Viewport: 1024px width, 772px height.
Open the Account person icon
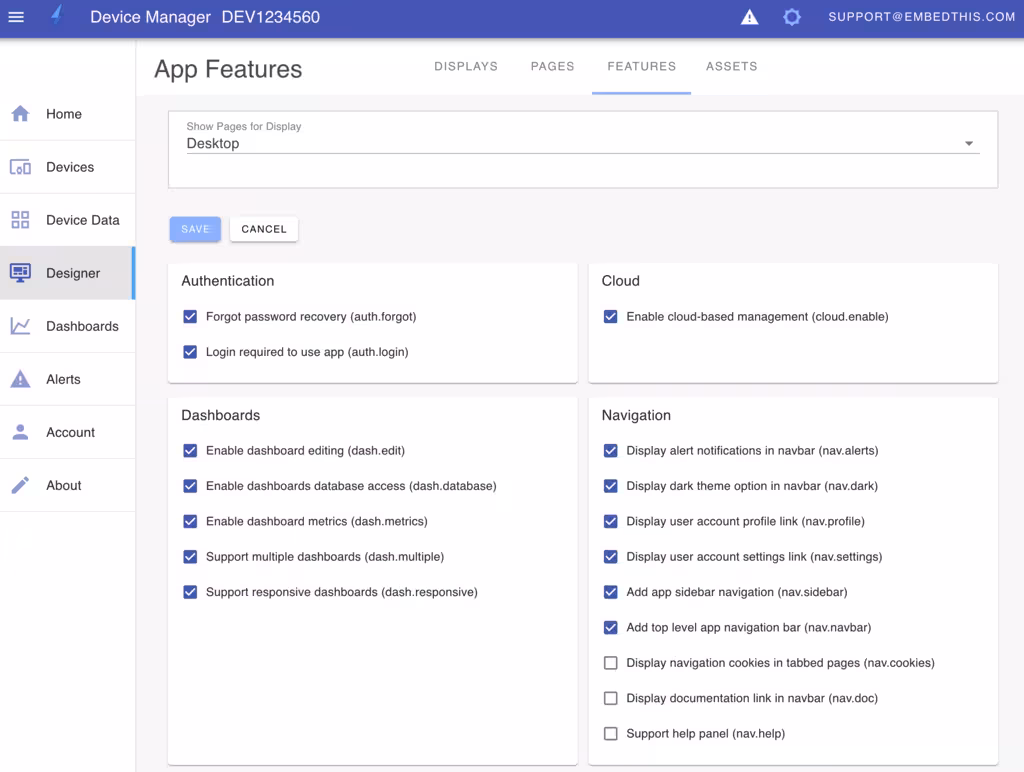20,432
